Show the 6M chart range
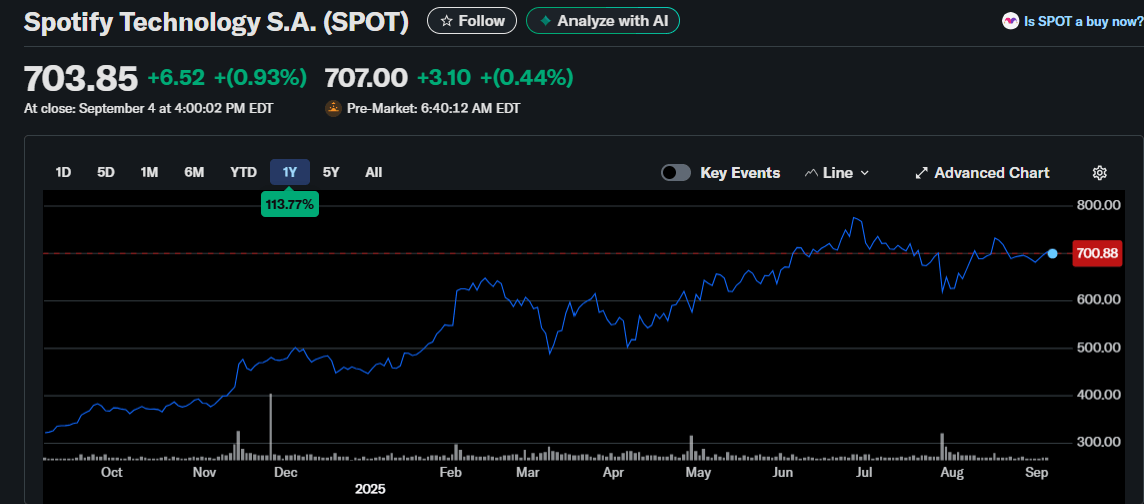Image resolution: width=1144 pixels, height=504 pixels. pos(194,172)
